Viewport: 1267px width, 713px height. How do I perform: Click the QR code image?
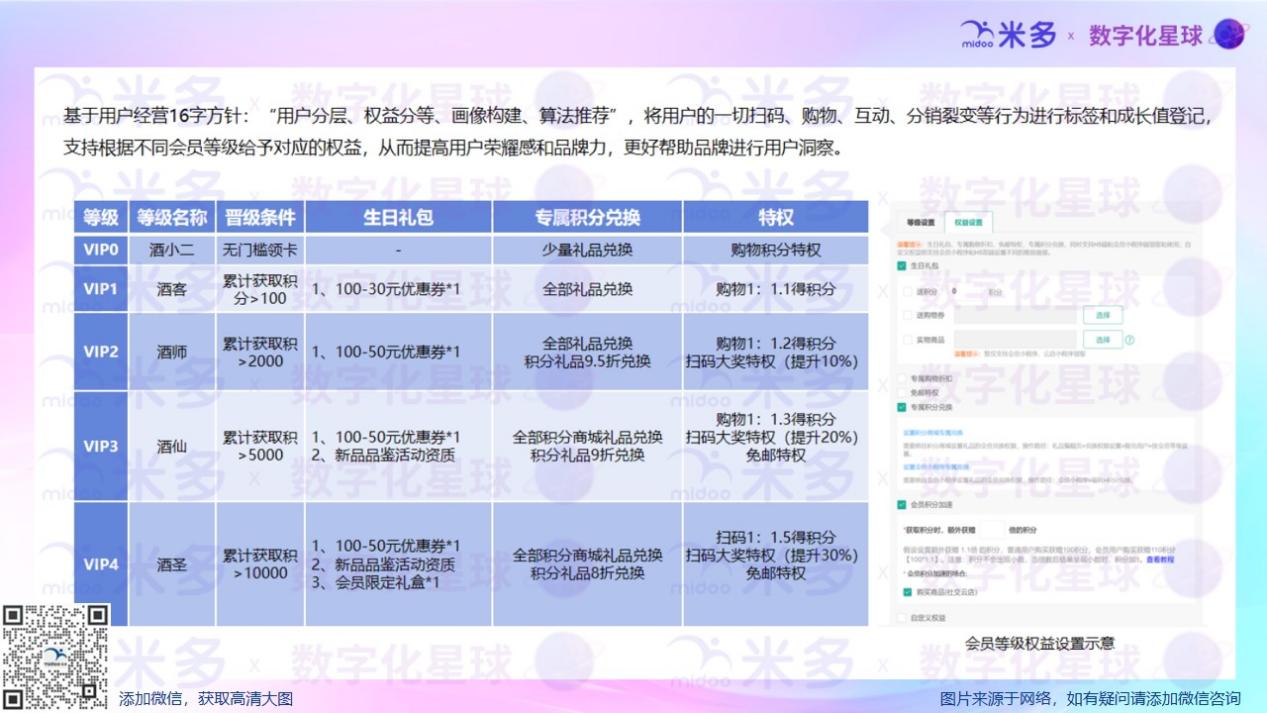[56, 656]
